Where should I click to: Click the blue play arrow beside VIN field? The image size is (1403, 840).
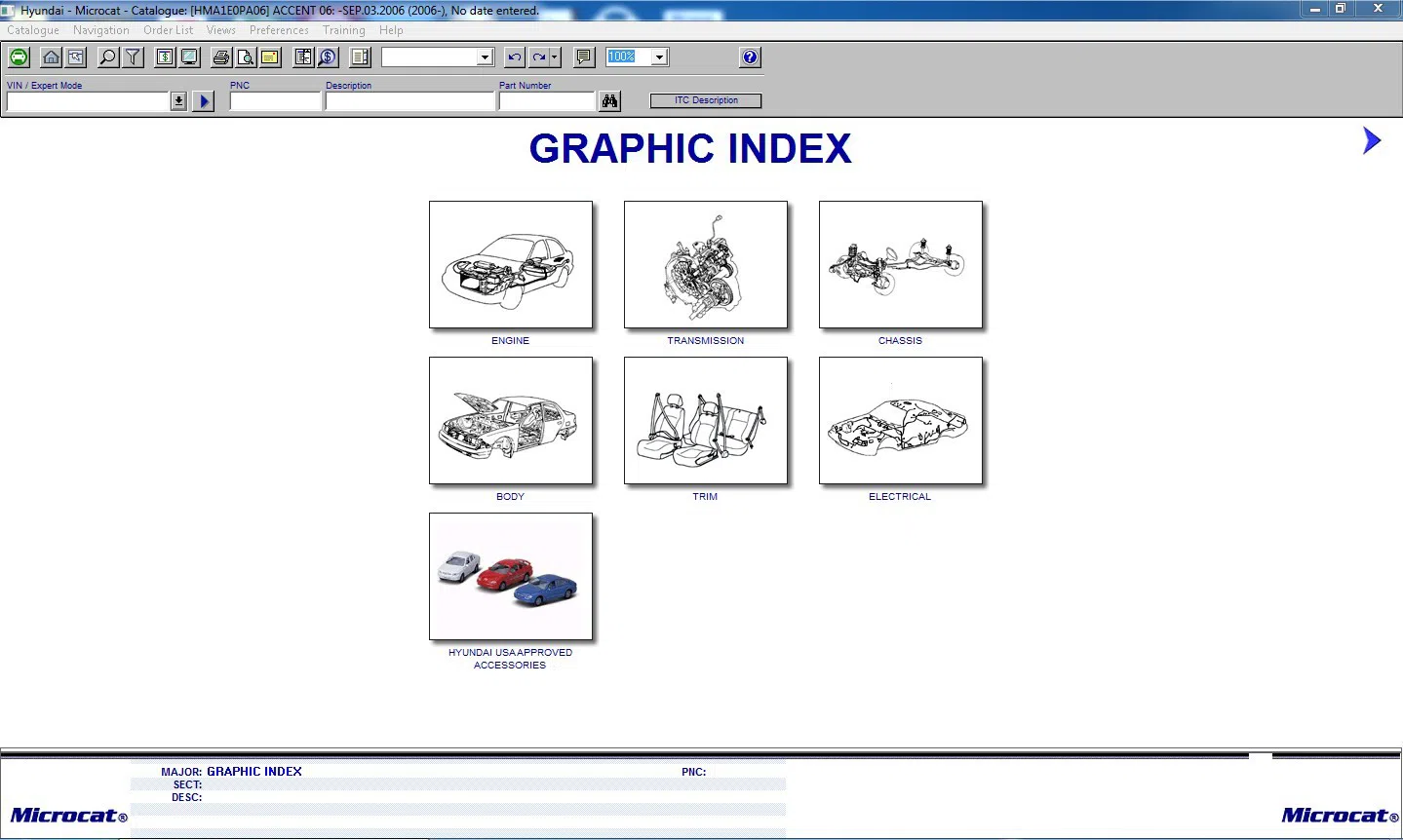pyautogui.click(x=204, y=101)
